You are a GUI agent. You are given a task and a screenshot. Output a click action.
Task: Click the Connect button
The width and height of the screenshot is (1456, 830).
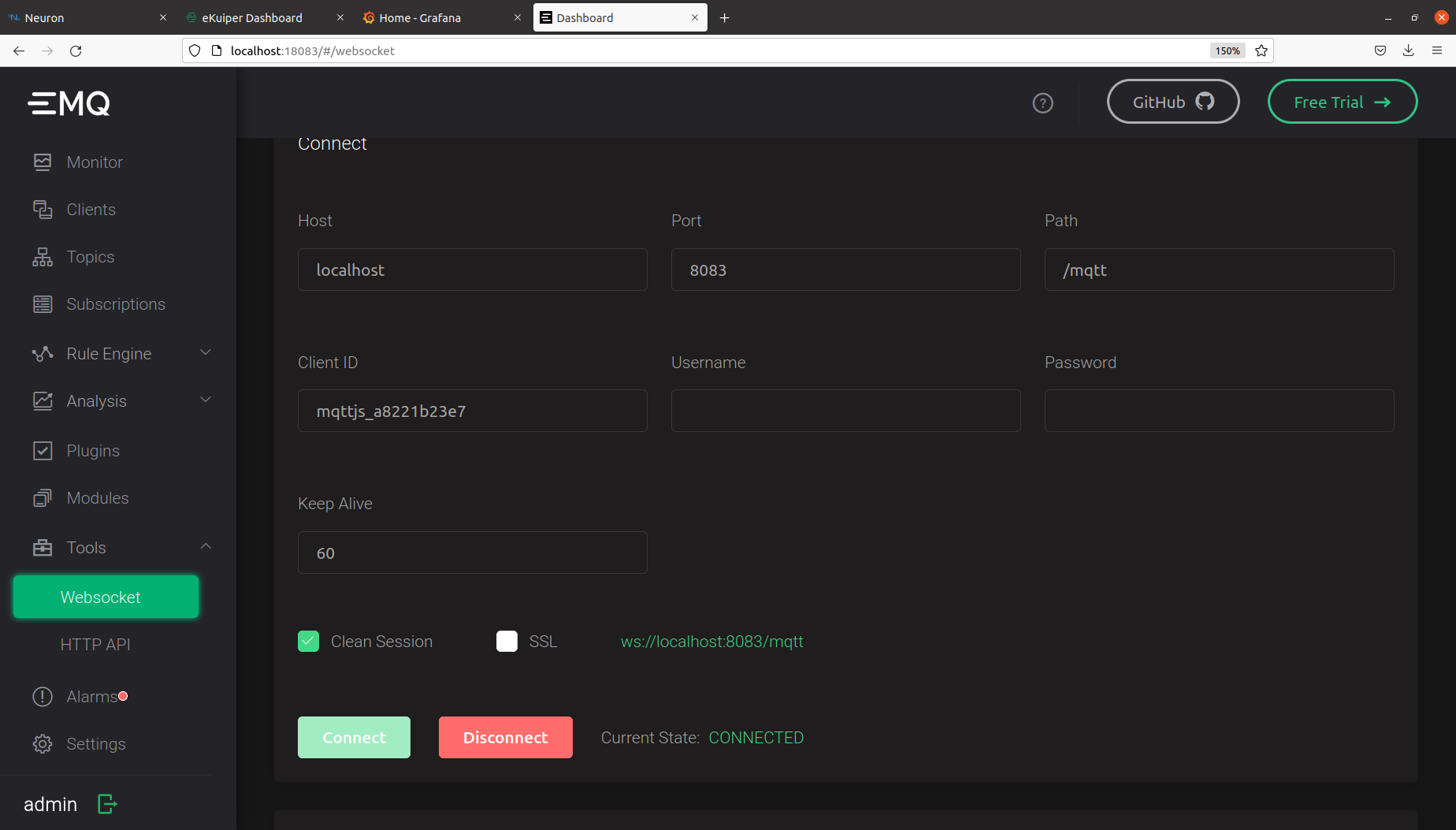(354, 738)
